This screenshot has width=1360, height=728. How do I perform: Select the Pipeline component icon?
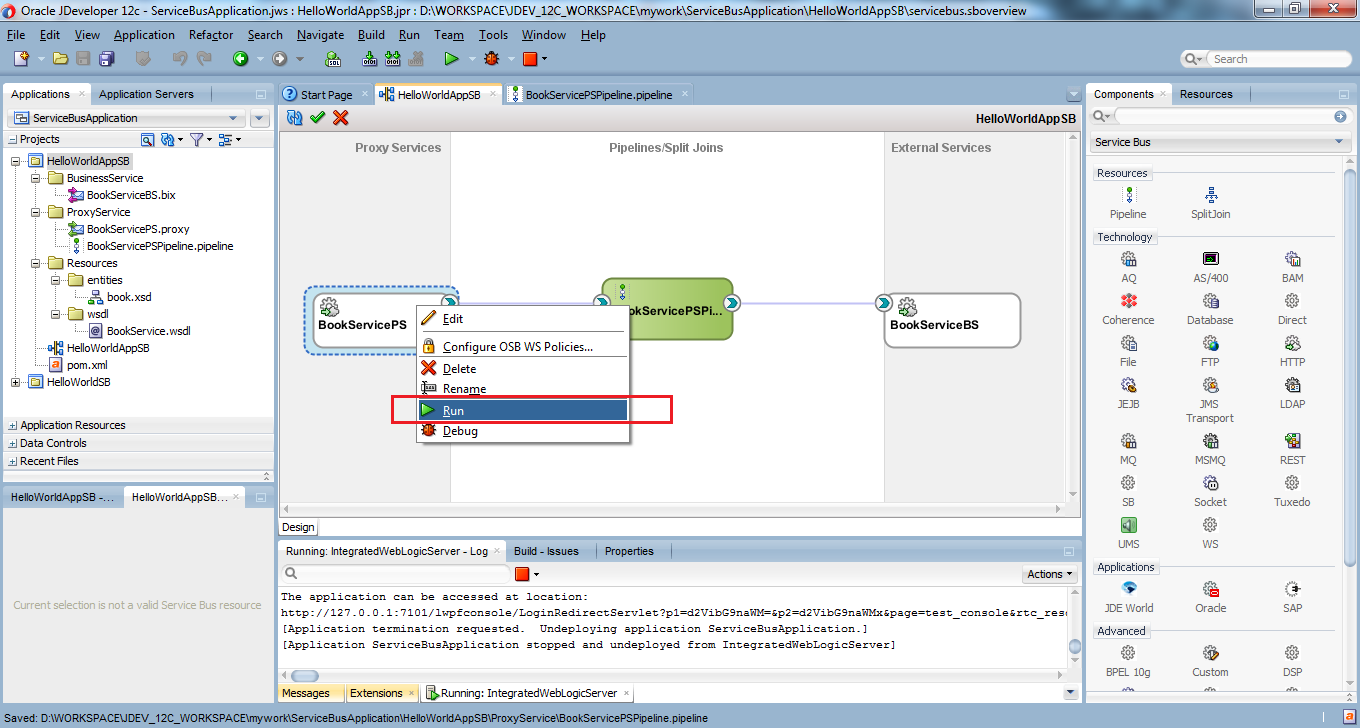click(1128, 195)
